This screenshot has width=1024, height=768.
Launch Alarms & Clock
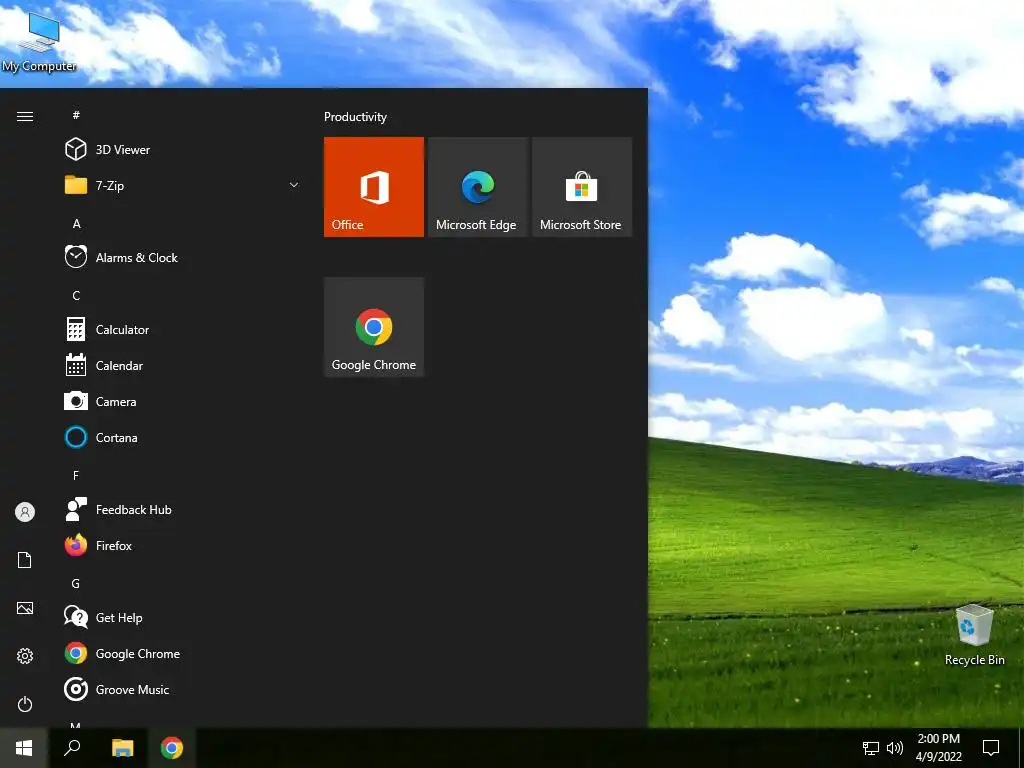183,257
